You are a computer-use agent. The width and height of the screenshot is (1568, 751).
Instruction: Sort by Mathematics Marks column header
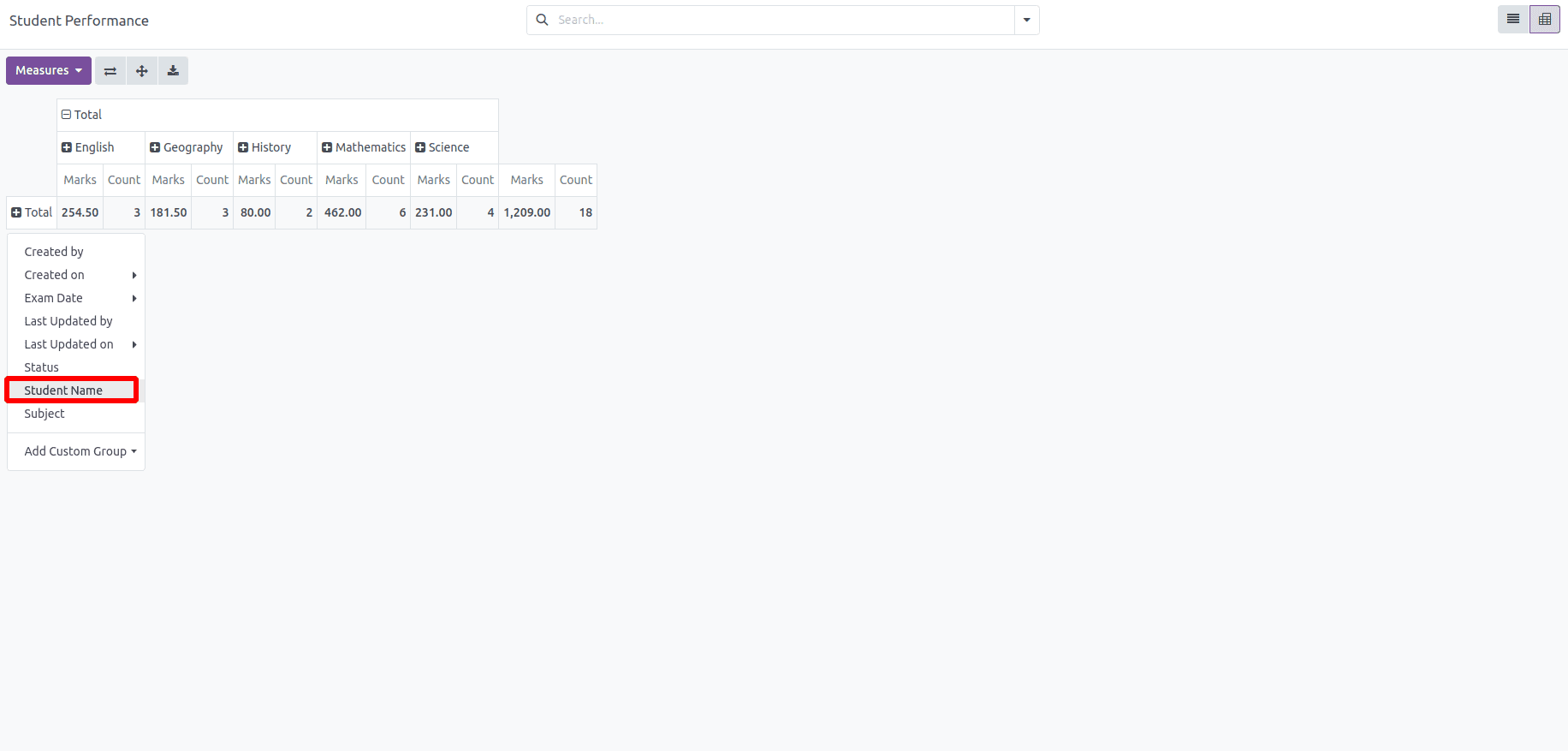pos(342,180)
